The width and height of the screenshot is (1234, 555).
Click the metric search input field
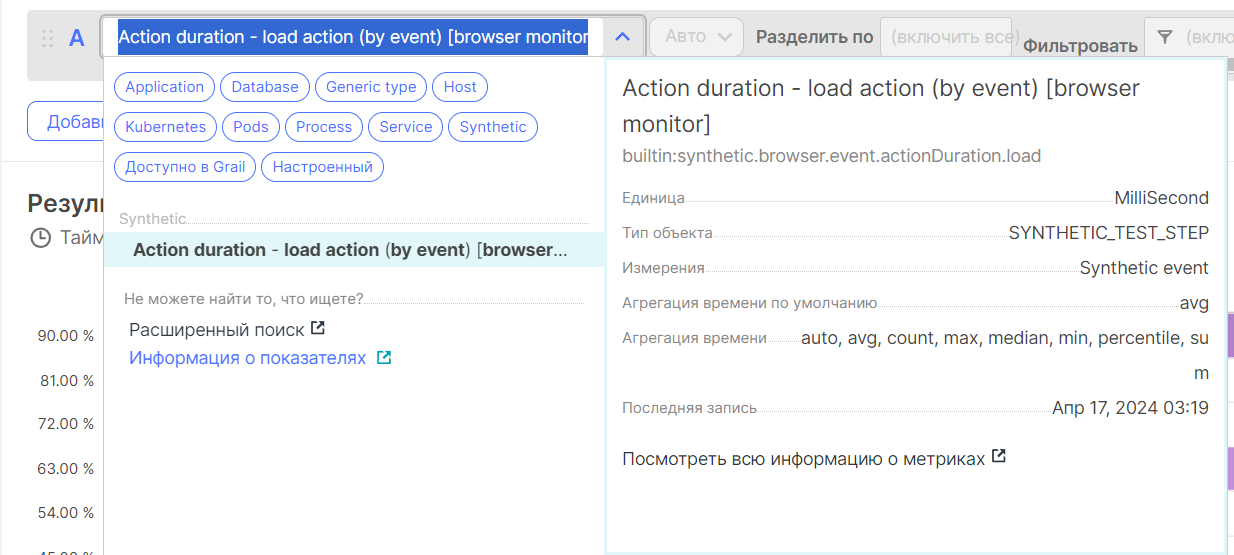[x=353, y=37]
